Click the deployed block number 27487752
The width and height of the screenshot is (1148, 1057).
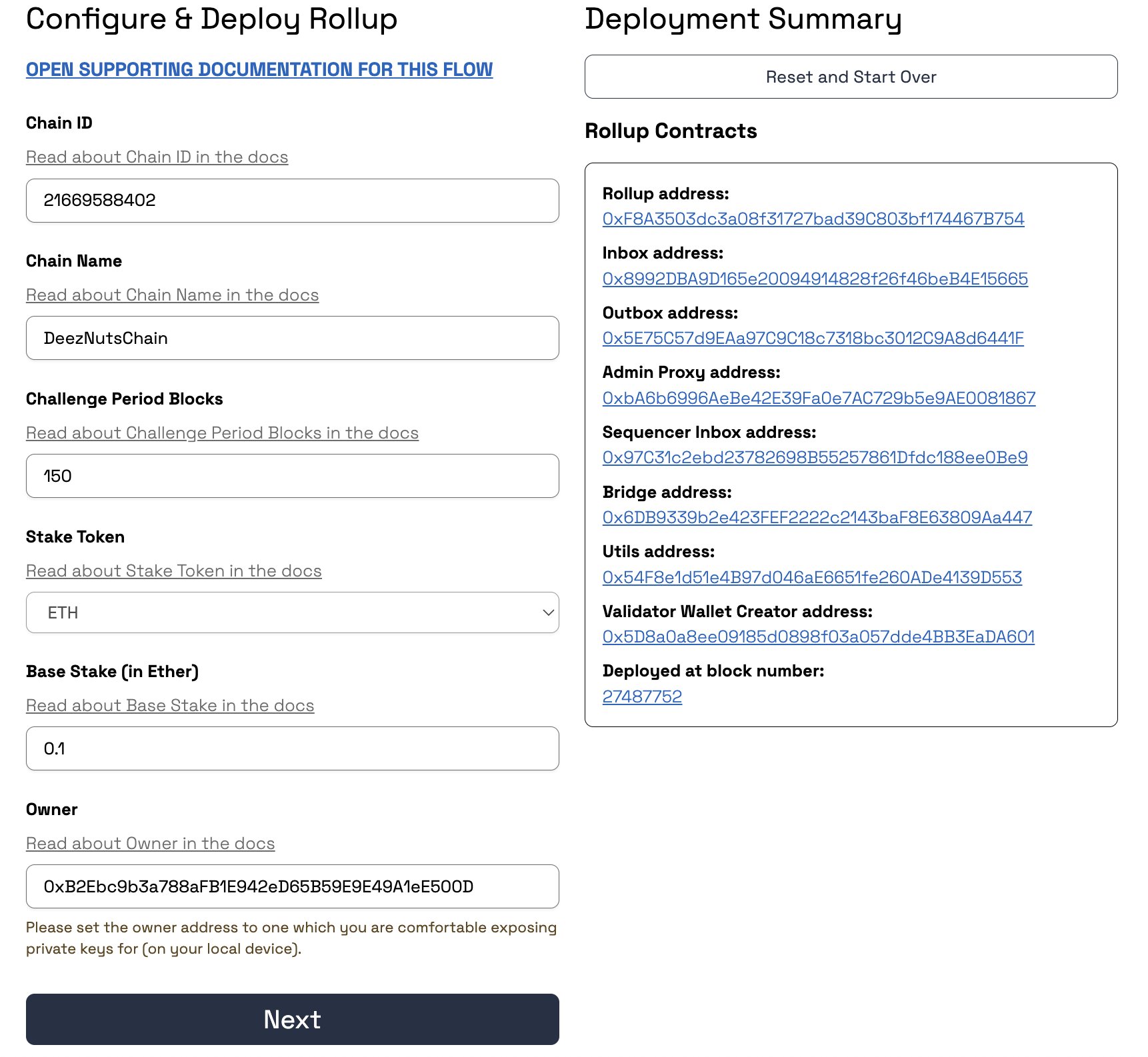642,696
